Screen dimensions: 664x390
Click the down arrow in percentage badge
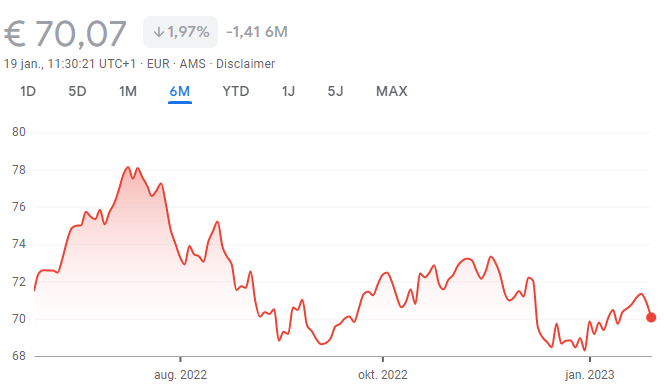(159, 32)
